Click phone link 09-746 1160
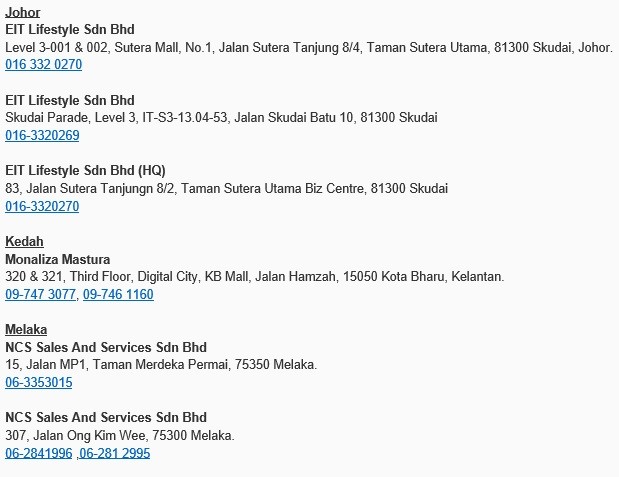The image size is (619, 477). [118, 294]
